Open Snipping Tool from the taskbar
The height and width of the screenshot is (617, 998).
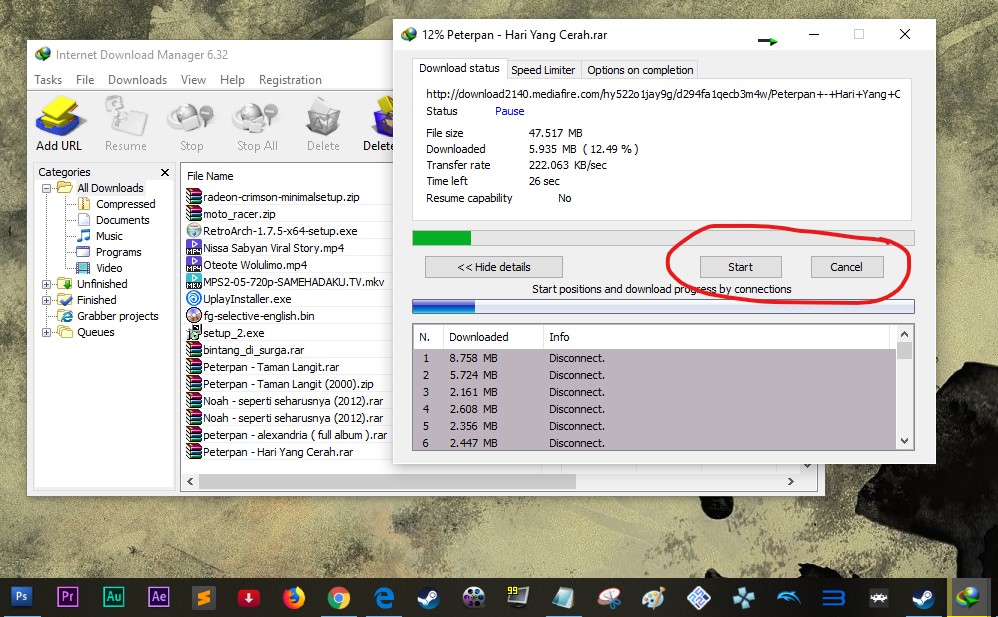click(609, 598)
